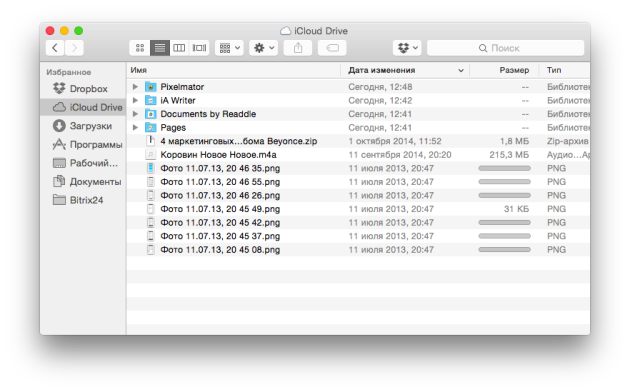Open the arrange-by dropdown
This screenshot has width=630, height=392.
[x=229, y=48]
